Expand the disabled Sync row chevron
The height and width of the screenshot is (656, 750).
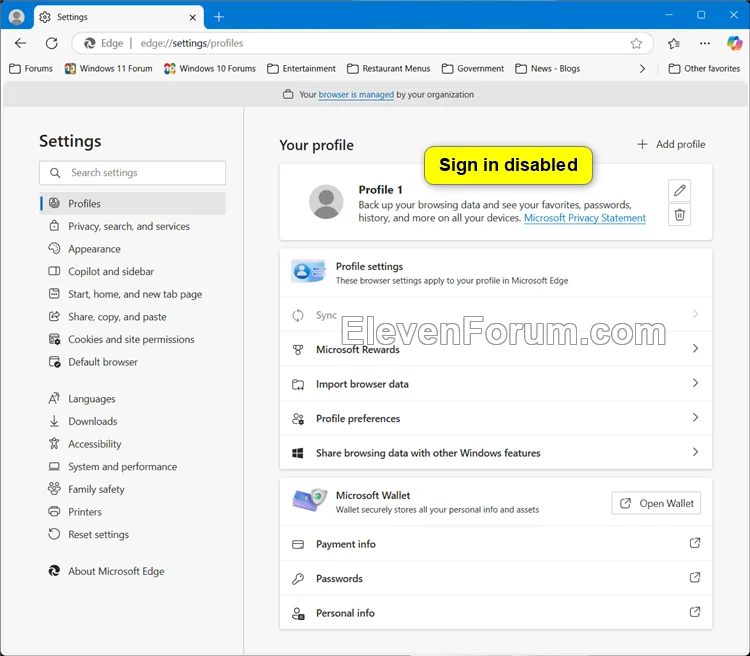(x=695, y=314)
